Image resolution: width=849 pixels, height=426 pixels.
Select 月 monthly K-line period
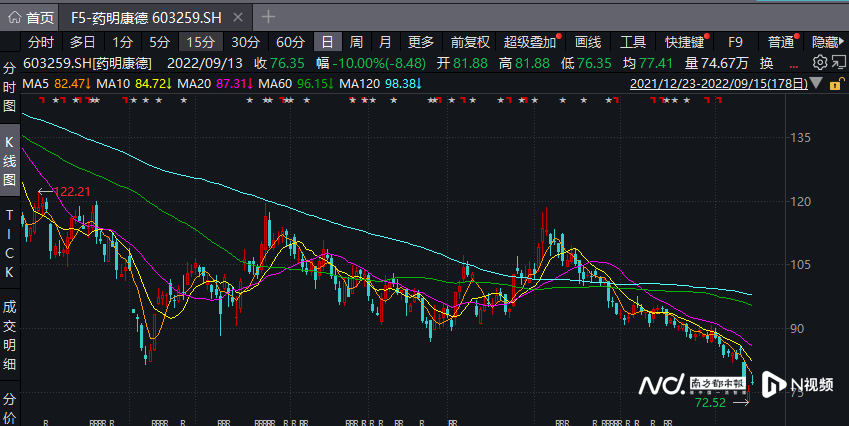coord(385,42)
